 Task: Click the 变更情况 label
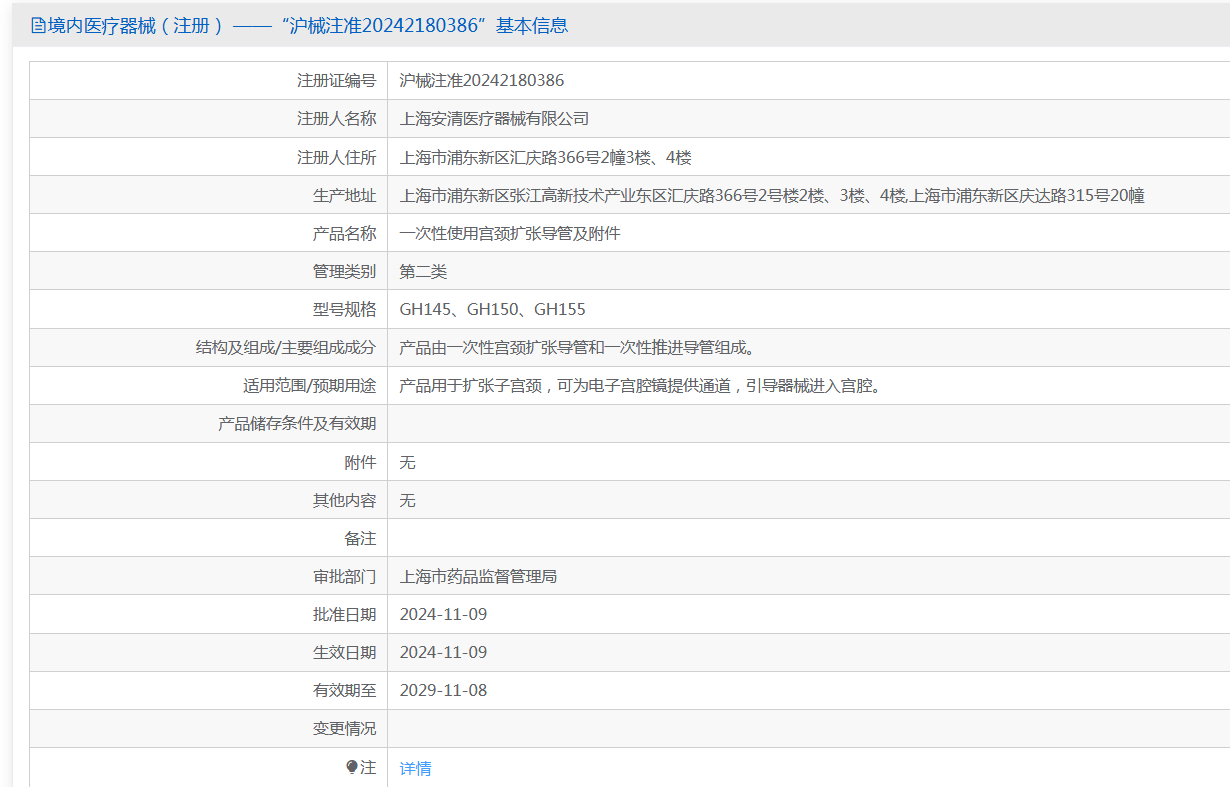[x=345, y=729]
